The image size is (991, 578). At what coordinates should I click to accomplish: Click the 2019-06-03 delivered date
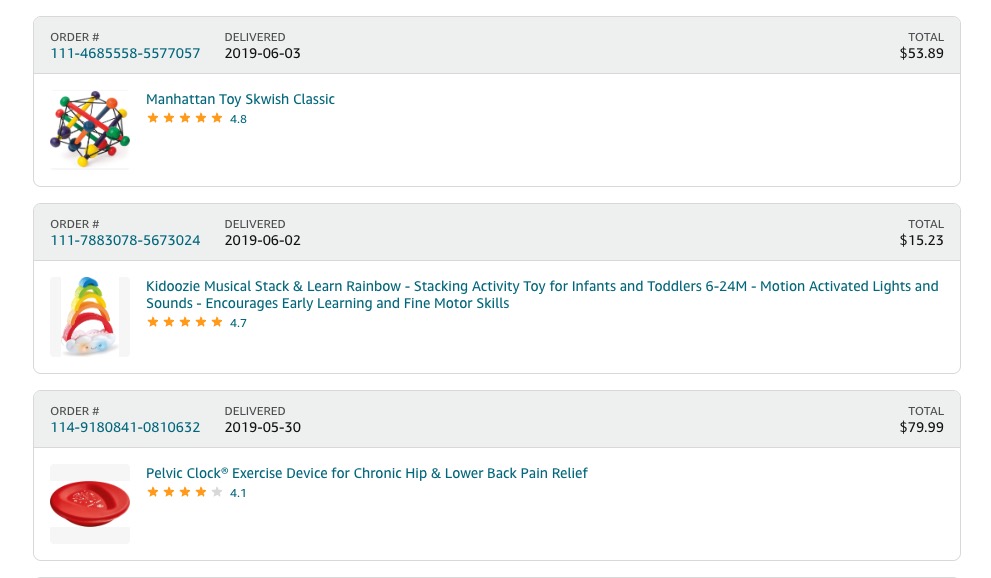point(262,53)
